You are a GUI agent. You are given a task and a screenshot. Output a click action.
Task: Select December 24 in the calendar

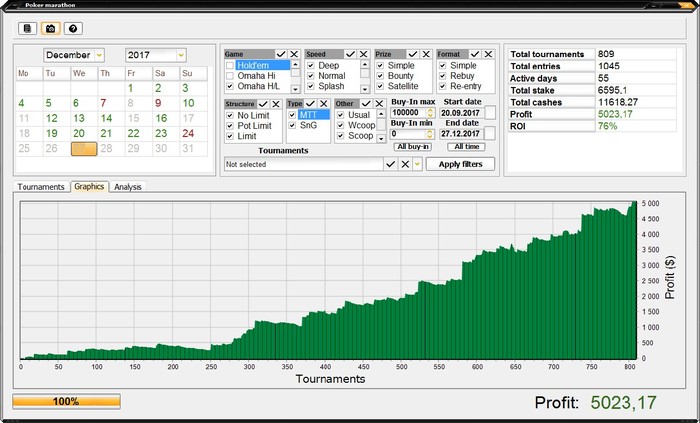[188, 133]
